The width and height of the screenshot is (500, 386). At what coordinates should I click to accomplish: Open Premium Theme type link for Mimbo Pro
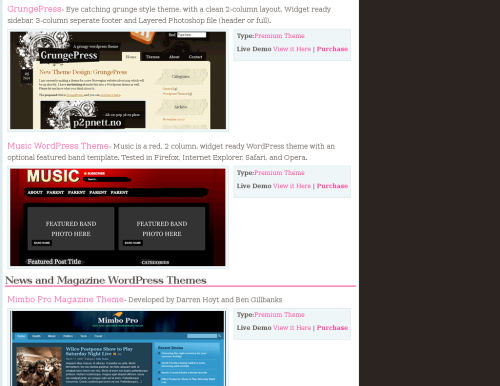point(279,315)
